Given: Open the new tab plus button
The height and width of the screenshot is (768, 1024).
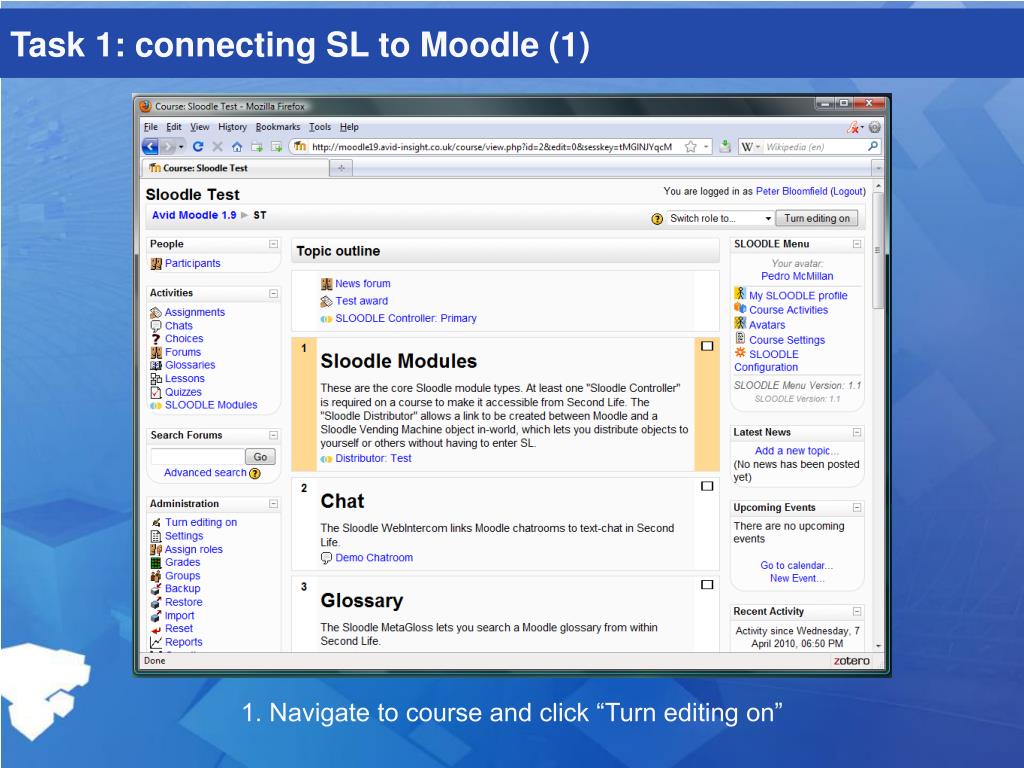Looking at the screenshot, I should tap(341, 168).
